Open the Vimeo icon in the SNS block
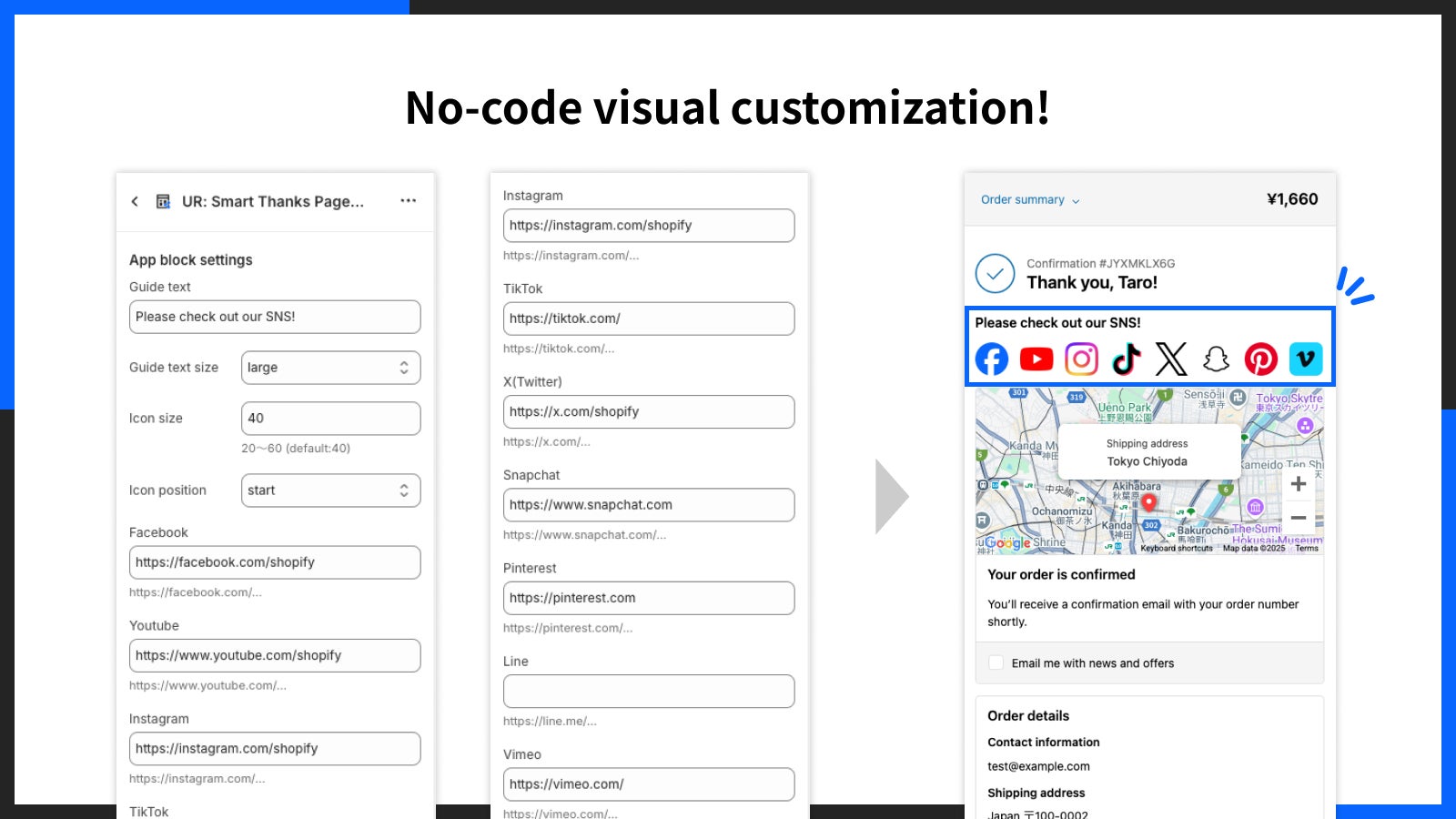 1306,359
